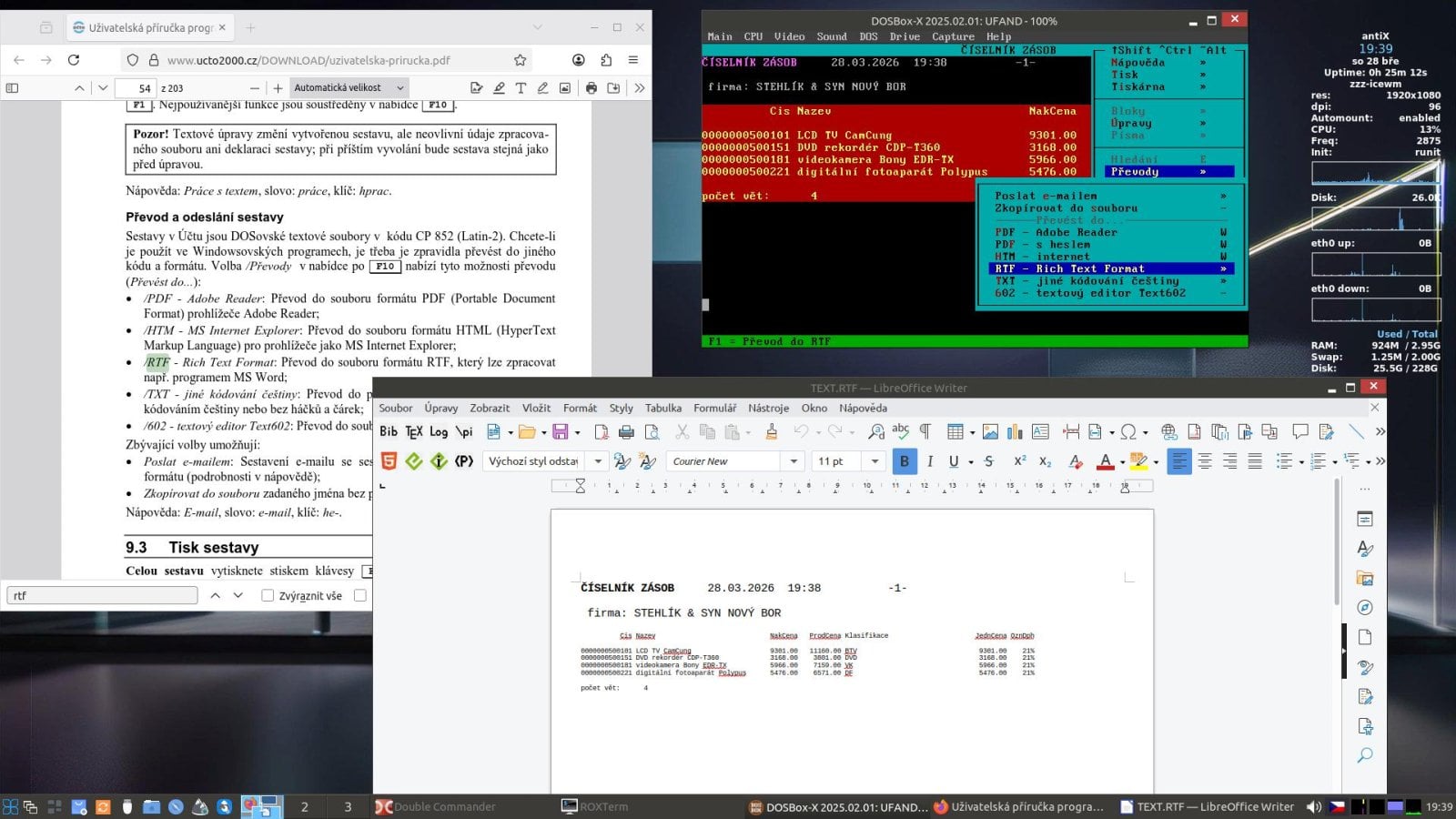Toggle unordered list in Writer
Viewport: 1456px width, 819px height.
click(x=1284, y=461)
